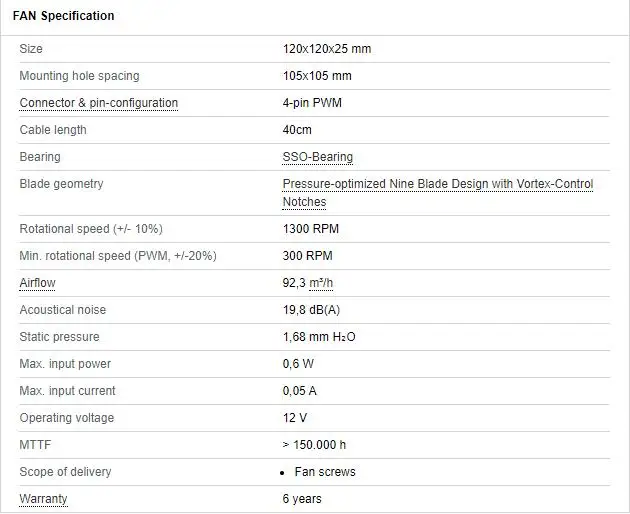Screen dimensions: 630x514
Task: Select the Static pressure label
Action: click(59, 337)
